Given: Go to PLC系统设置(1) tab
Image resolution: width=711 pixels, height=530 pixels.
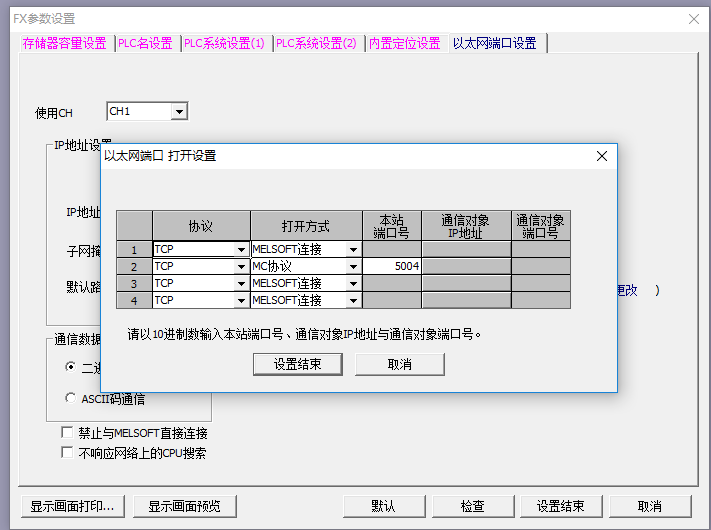Looking at the screenshot, I should 224,44.
